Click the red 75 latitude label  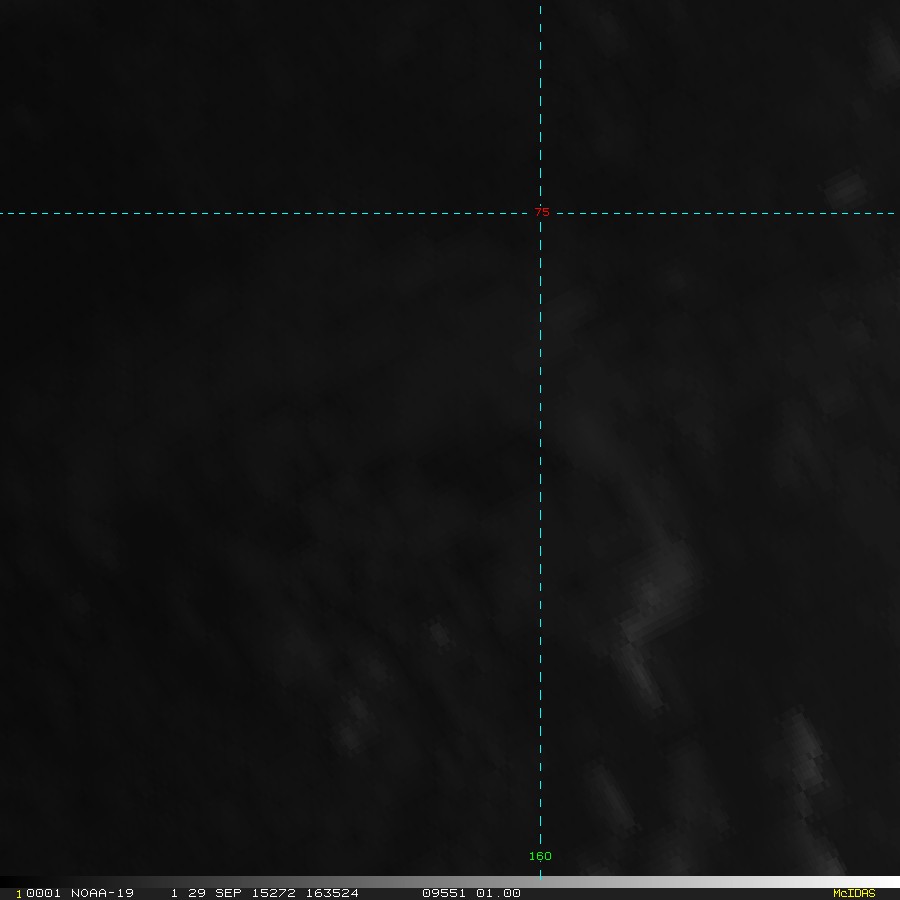[x=542, y=212]
